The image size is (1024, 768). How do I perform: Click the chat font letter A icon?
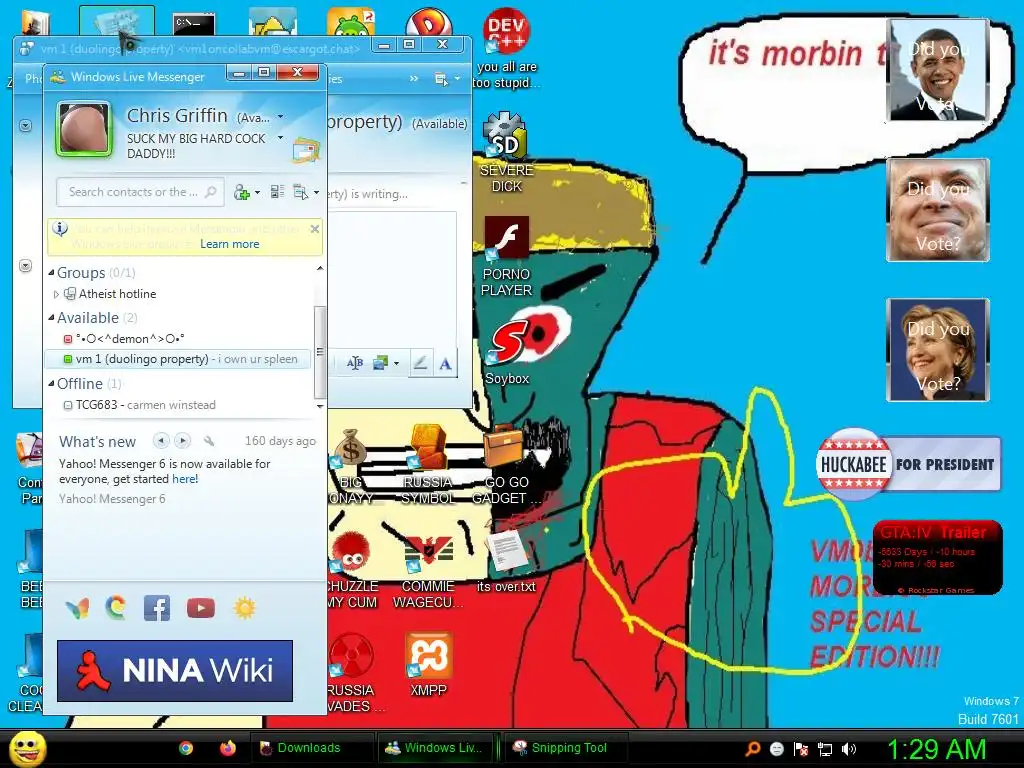445,364
